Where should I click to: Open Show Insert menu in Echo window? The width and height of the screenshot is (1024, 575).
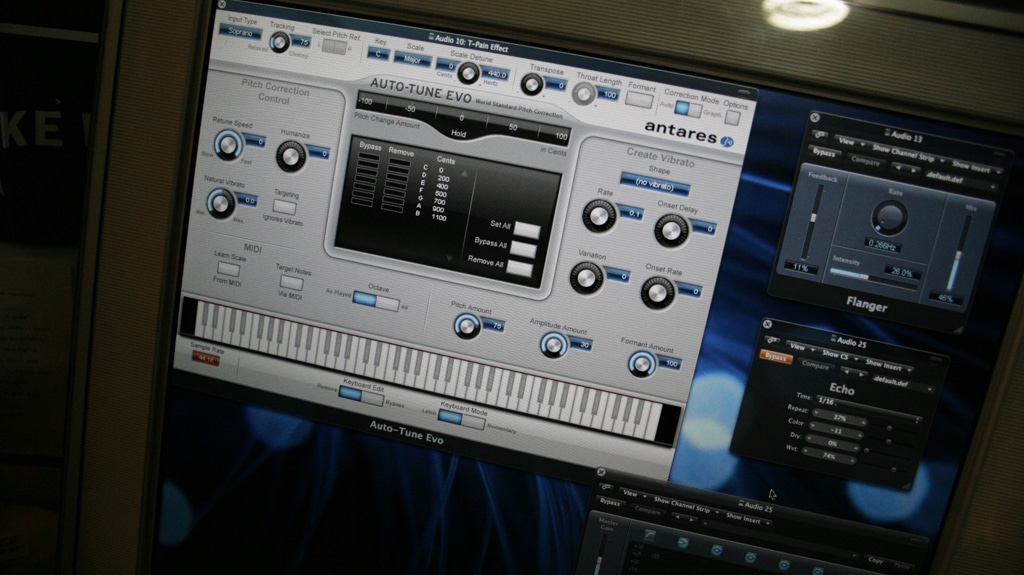(888, 366)
